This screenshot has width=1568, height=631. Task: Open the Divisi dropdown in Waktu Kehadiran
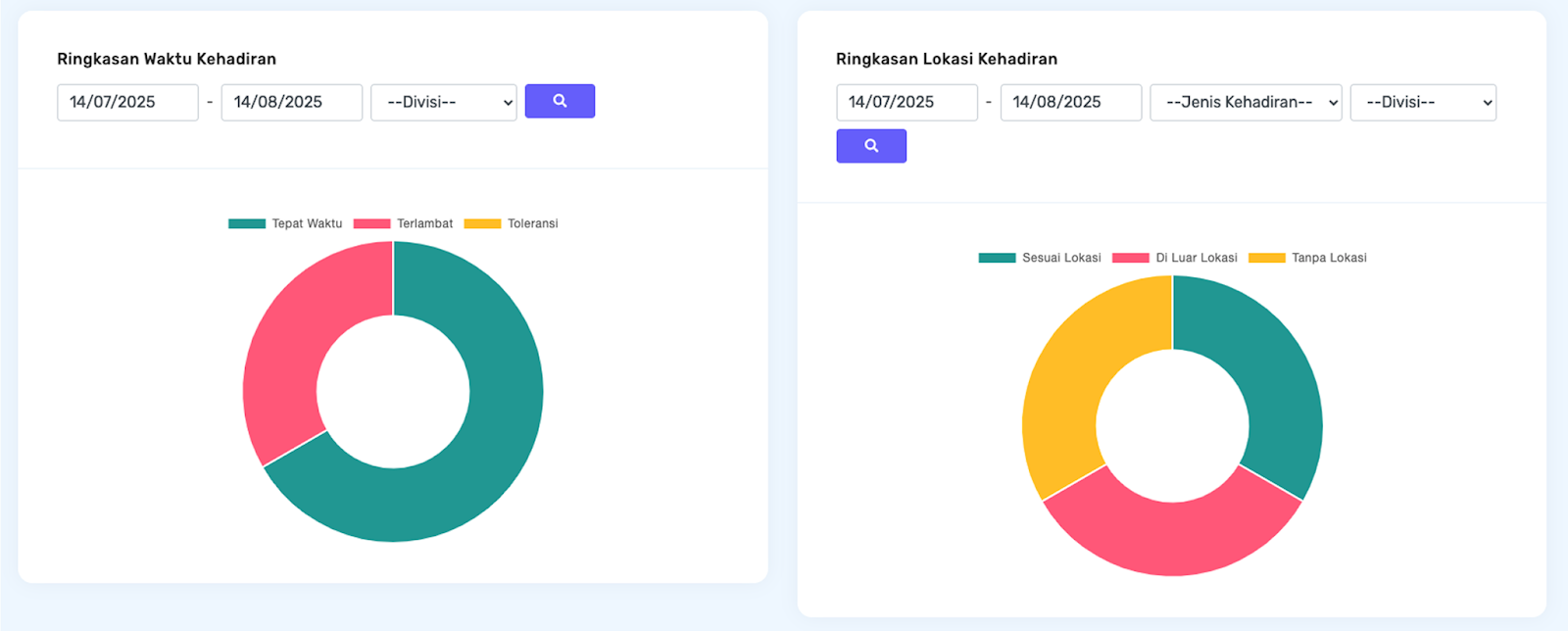[443, 102]
